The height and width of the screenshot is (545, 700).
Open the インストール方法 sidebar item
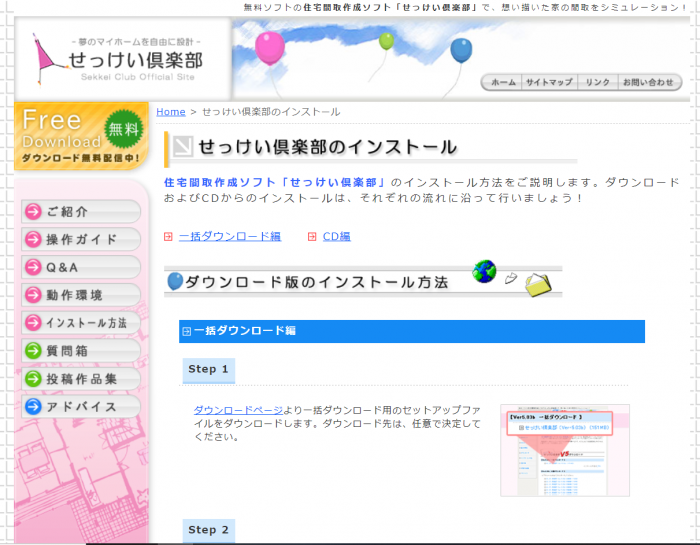(x=81, y=323)
